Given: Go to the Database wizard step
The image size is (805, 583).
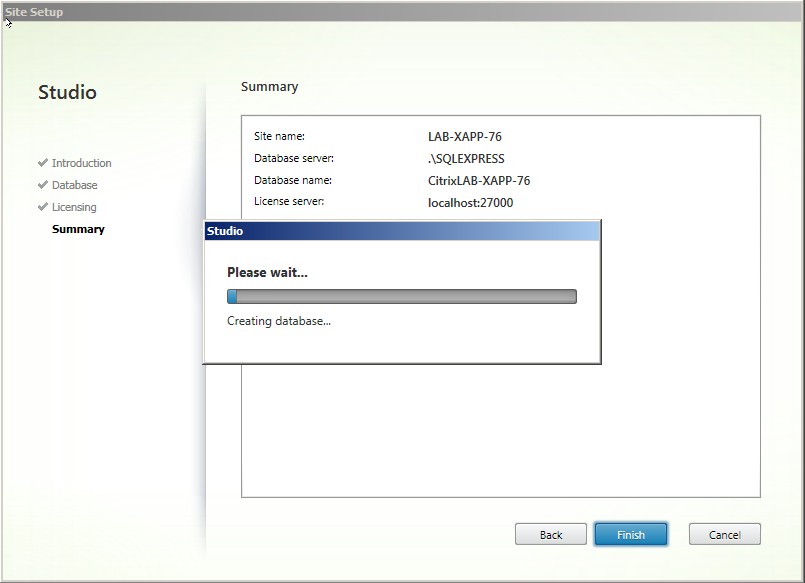Looking at the screenshot, I should pos(75,185).
